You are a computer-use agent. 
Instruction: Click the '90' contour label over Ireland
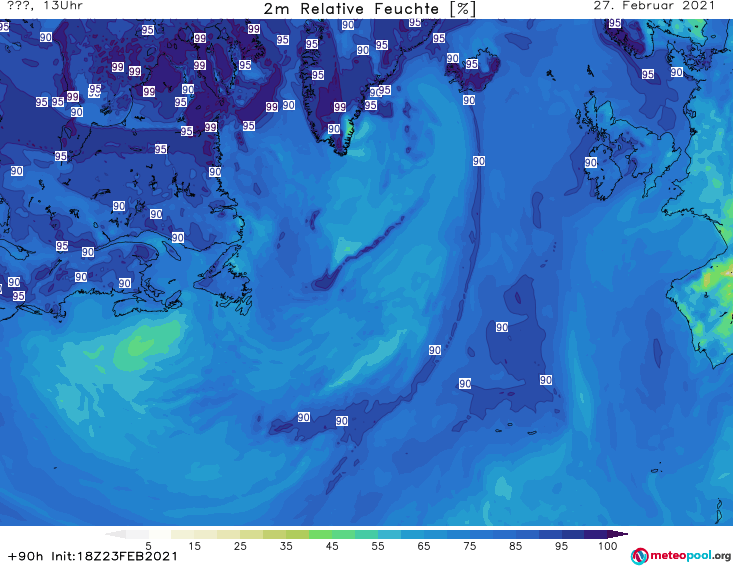pyautogui.click(x=591, y=162)
